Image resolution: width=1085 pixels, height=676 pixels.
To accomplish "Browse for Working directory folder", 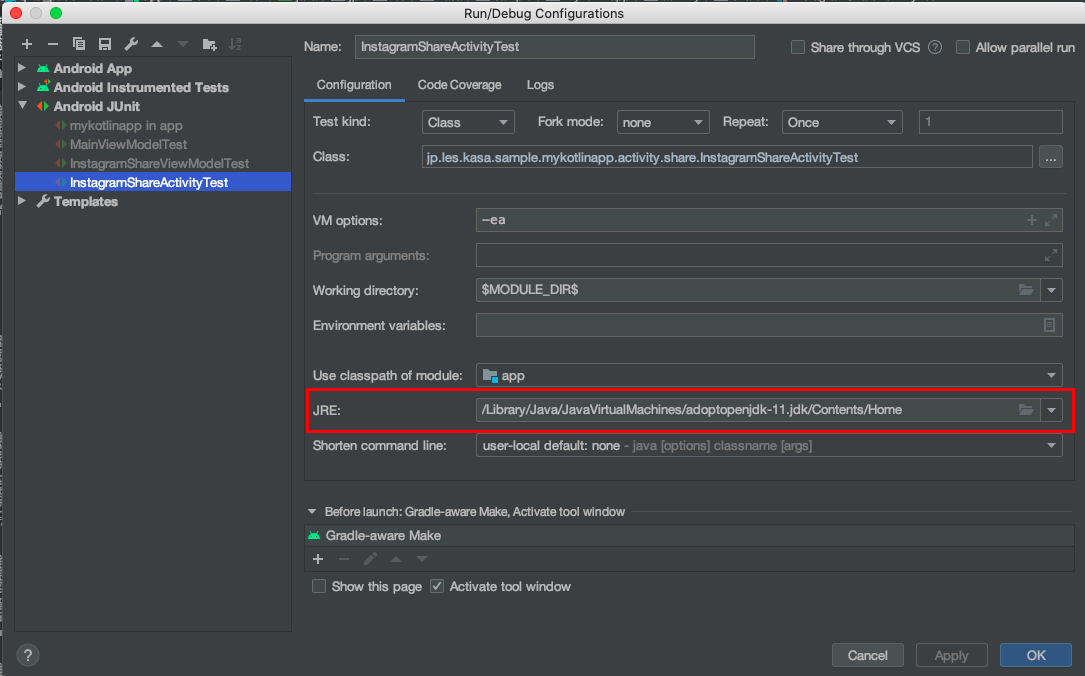I will click(1025, 290).
